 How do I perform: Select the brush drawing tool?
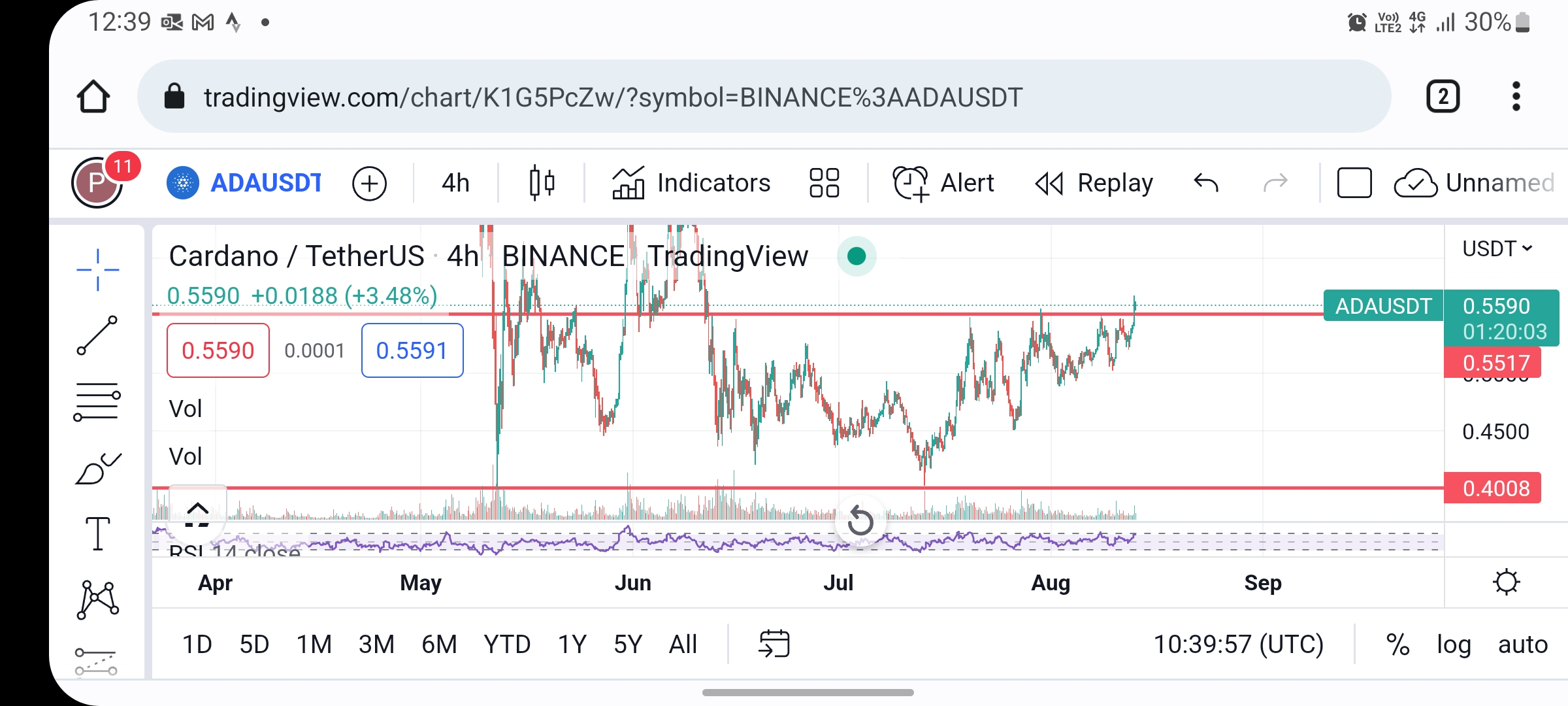[x=97, y=468]
